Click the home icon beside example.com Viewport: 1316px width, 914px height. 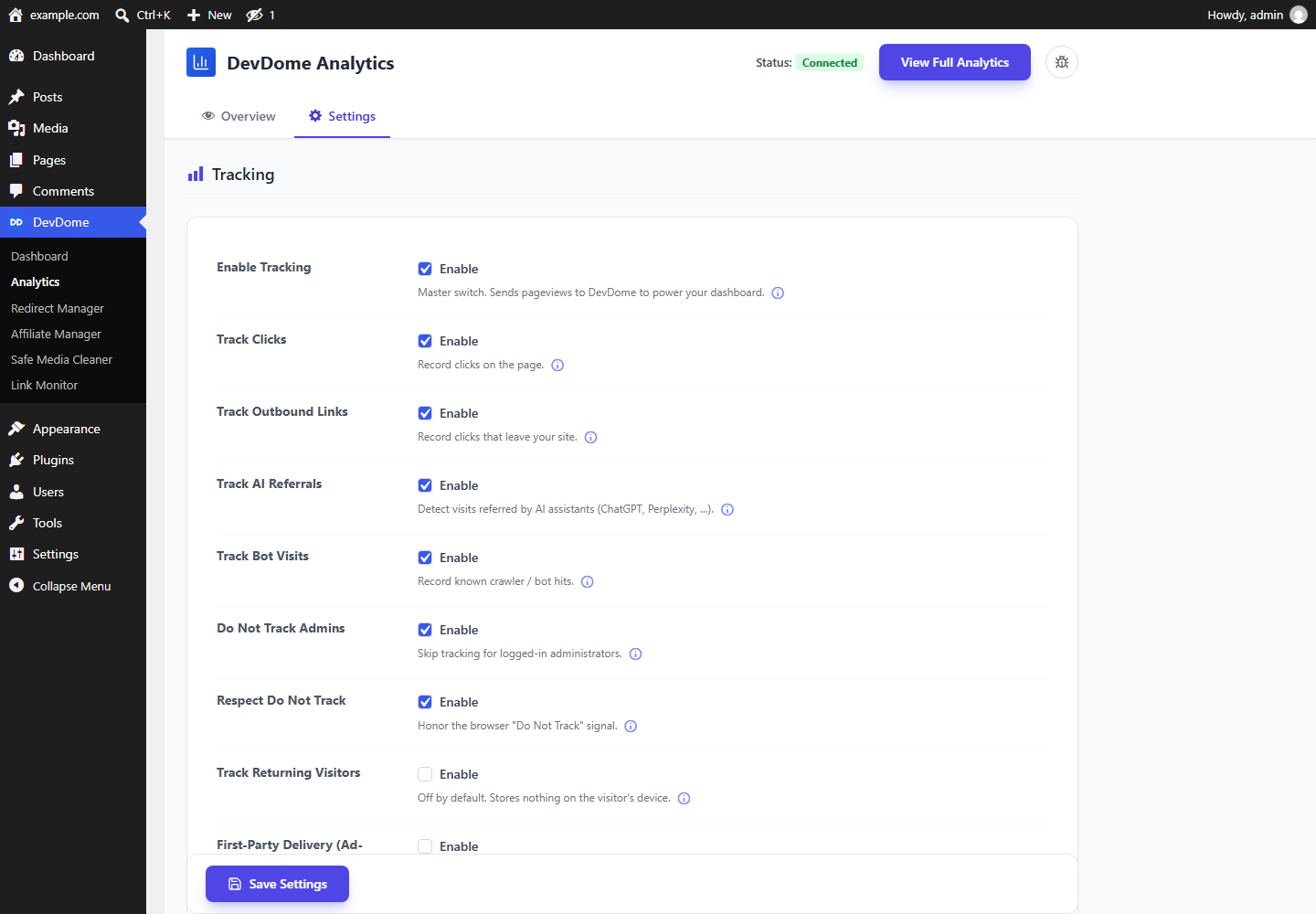(x=16, y=15)
